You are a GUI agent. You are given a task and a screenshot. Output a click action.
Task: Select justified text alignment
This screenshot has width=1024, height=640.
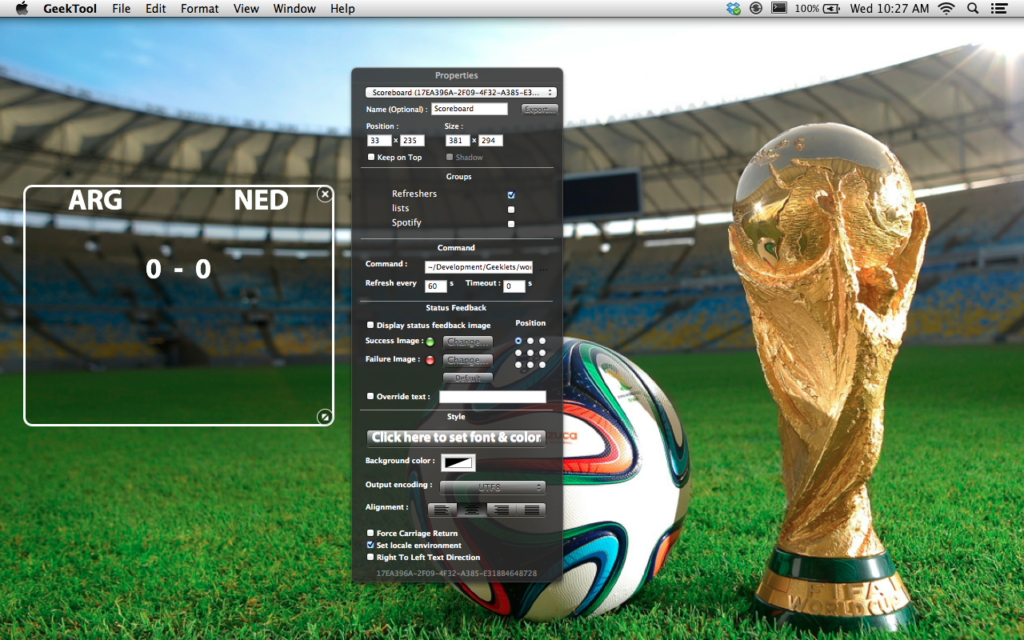[532, 509]
